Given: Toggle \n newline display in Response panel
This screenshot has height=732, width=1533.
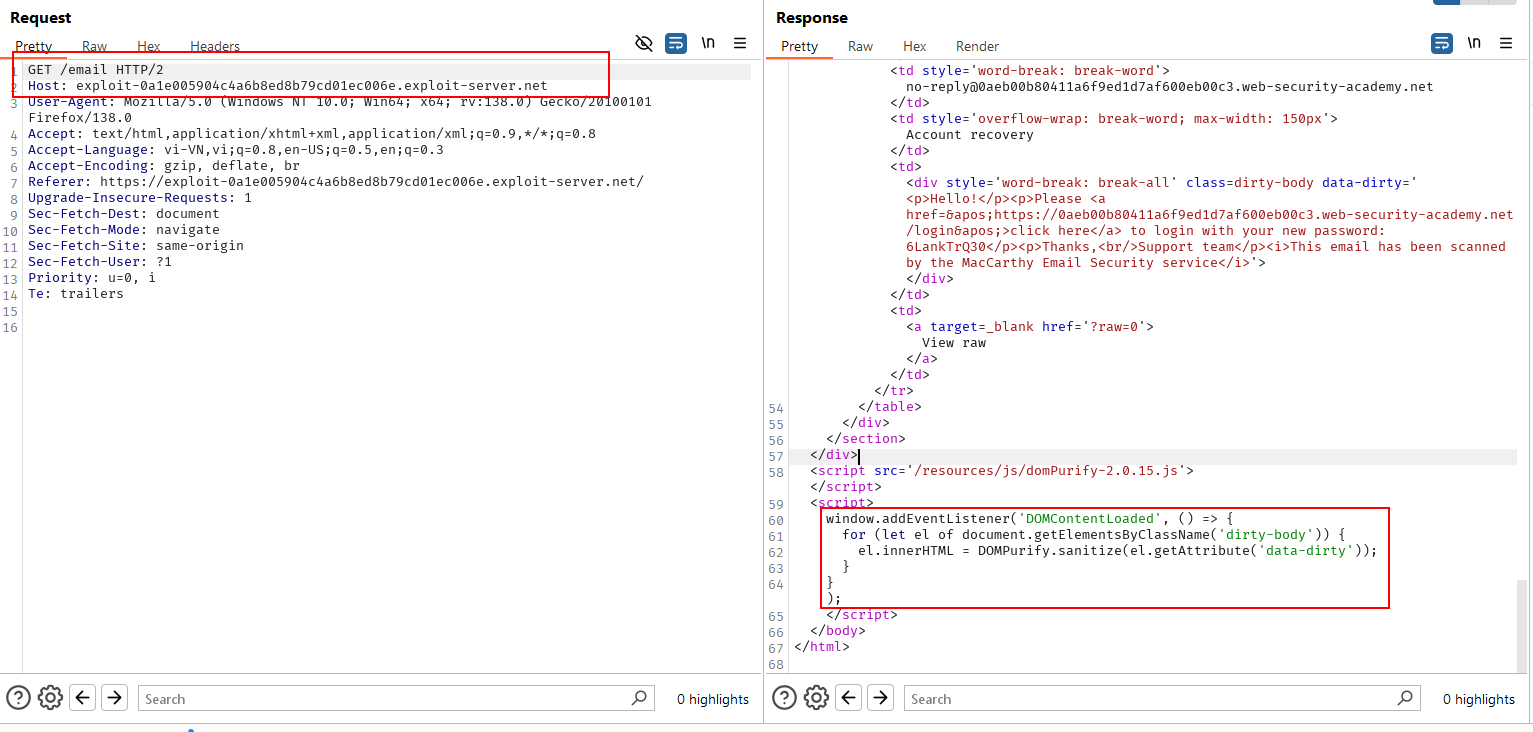Looking at the screenshot, I should pyautogui.click(x=1474, y=43).
